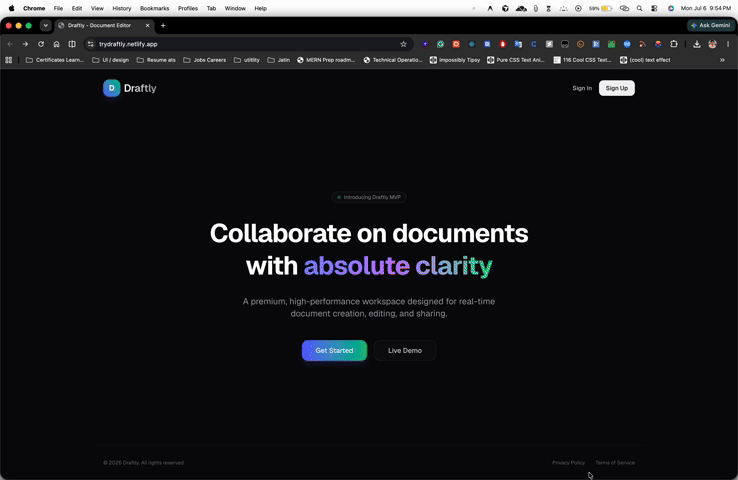Screen dimensions: 738x480
Task: Open the Tab menu
Action: click(211, 8)
